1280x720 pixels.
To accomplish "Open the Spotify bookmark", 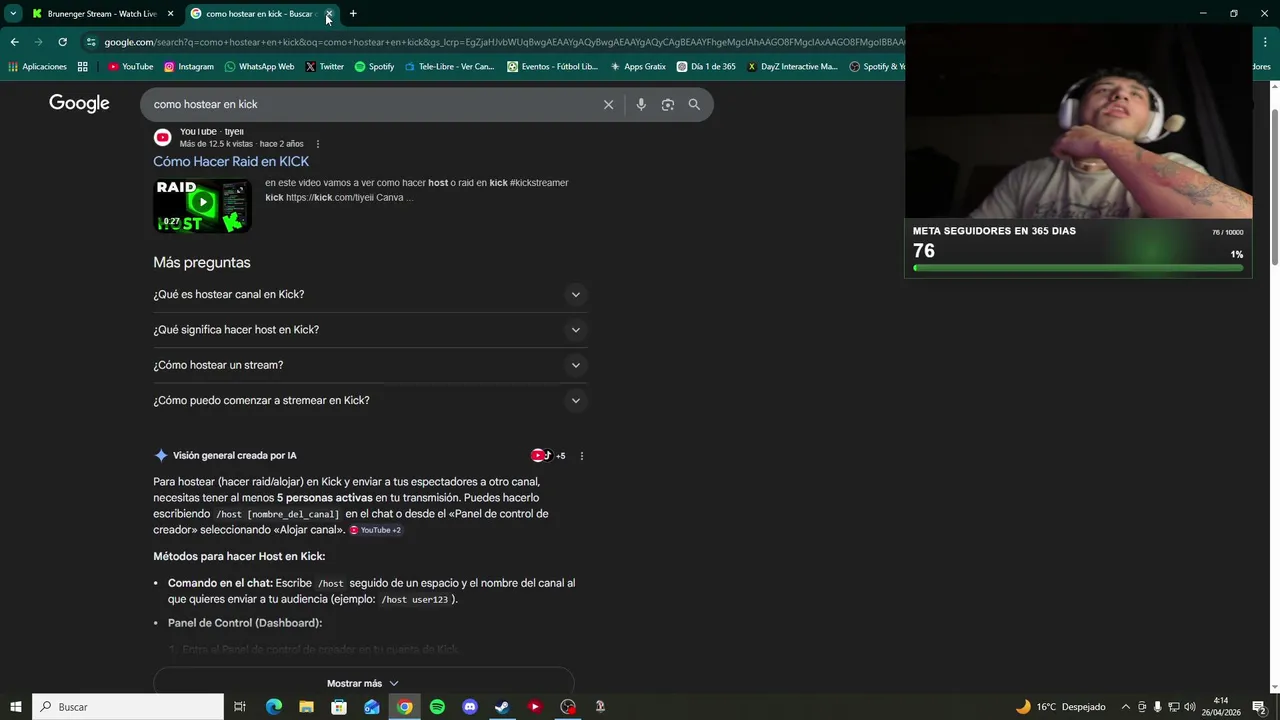I will point(374,67).
